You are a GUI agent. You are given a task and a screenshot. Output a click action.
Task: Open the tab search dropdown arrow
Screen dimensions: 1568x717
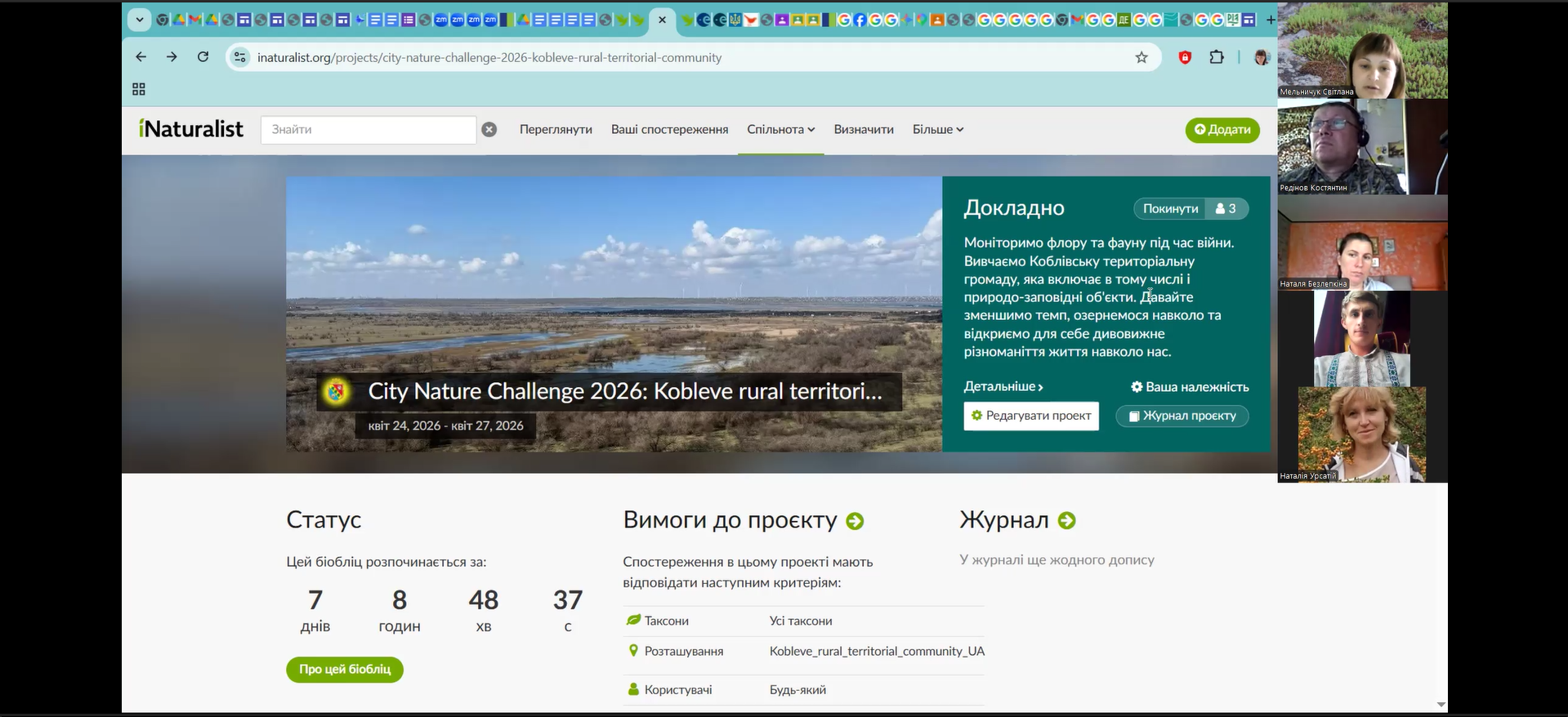point(140,20)
